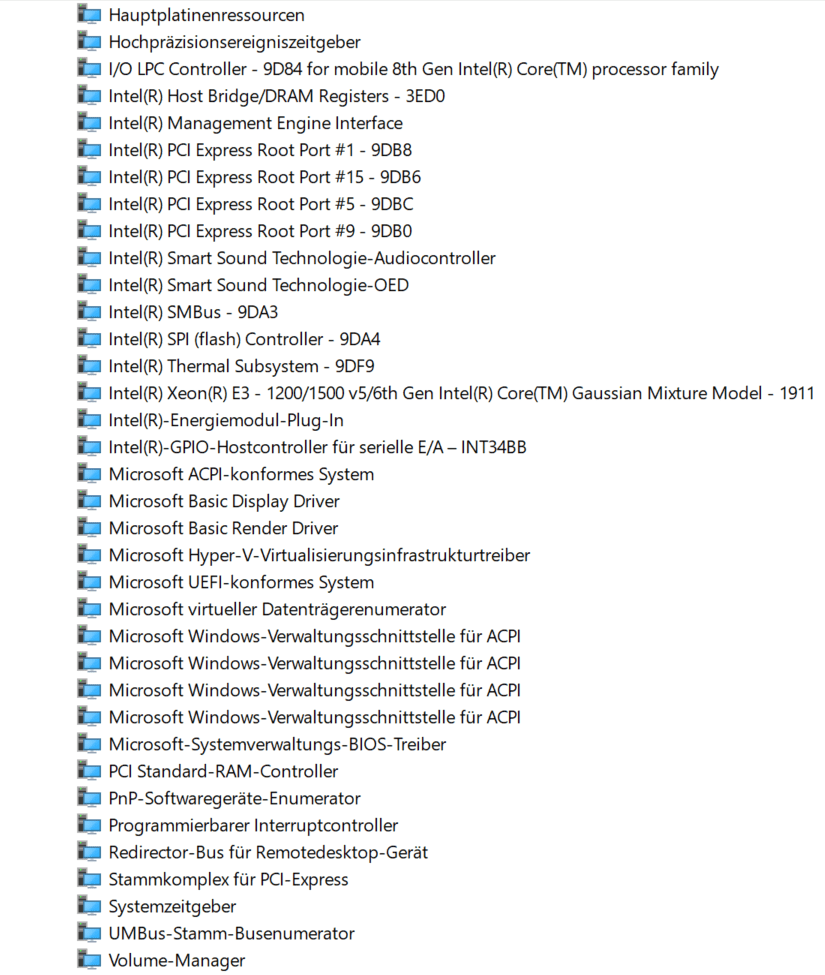Click the virtueller Datenträgerenumerator icon
Viewport: 825px width, 975px height.
click(89, 609)
